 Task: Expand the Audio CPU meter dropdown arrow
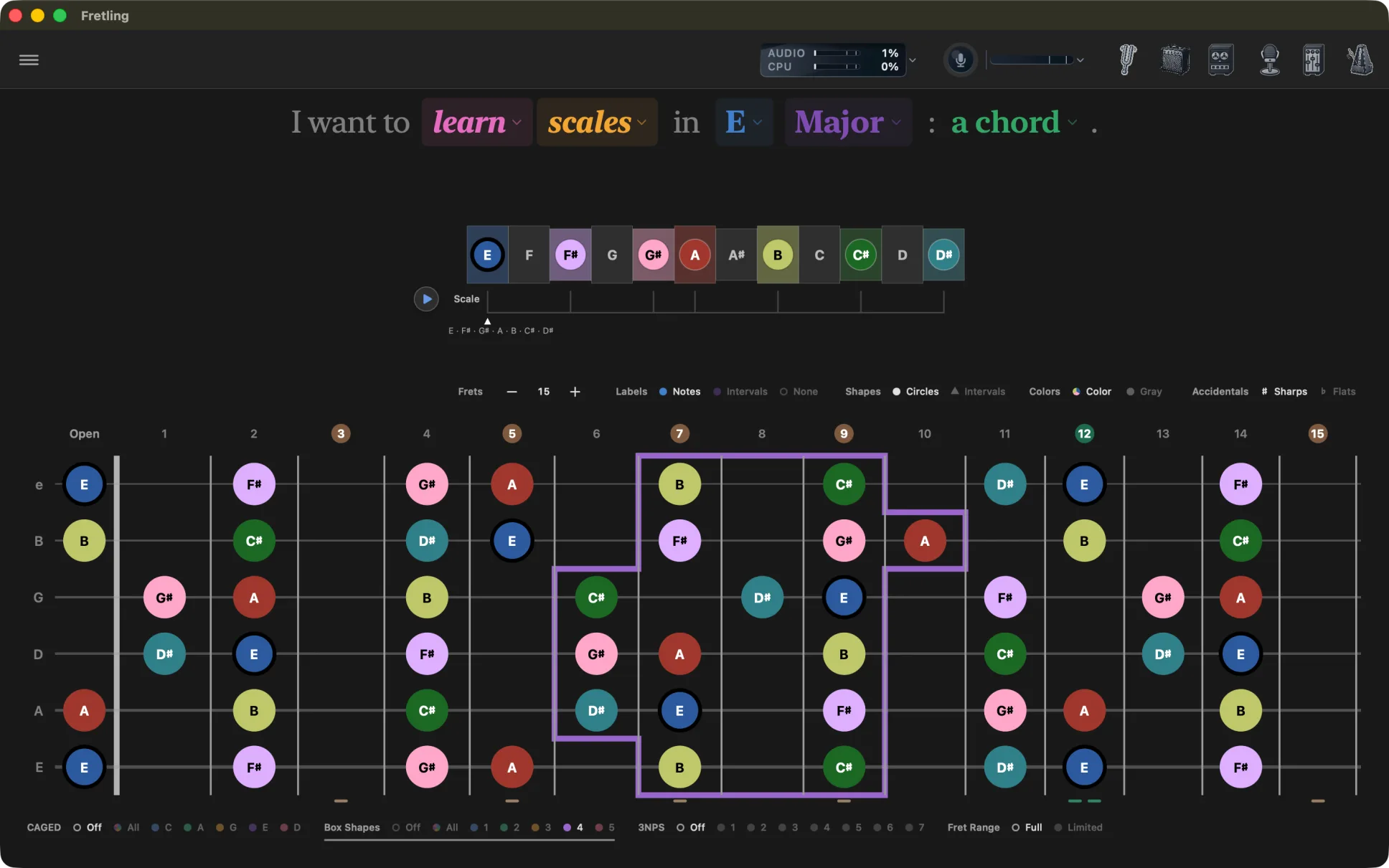click(x=913, y=60)
